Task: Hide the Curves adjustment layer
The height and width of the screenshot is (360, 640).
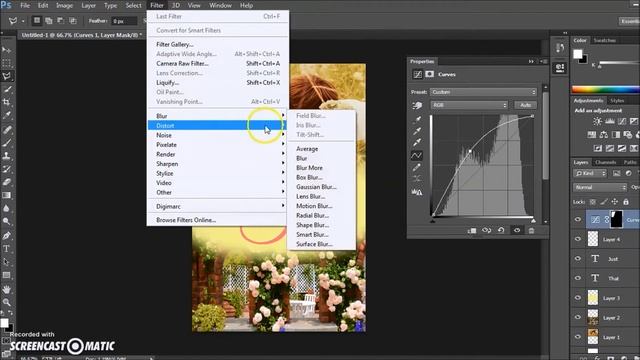Action: pos(578,220)
